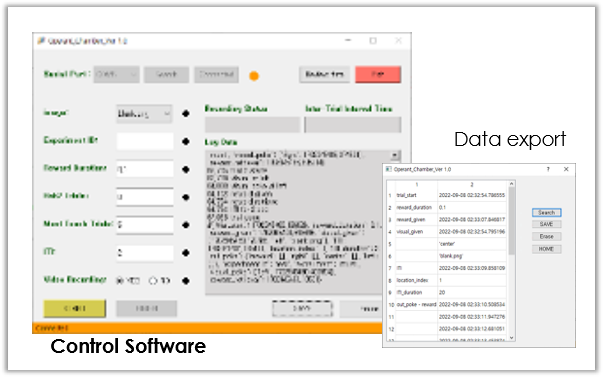603x377 pixels.
Task: Click the Erase button in export dialog
Action: tap(546, 237)
